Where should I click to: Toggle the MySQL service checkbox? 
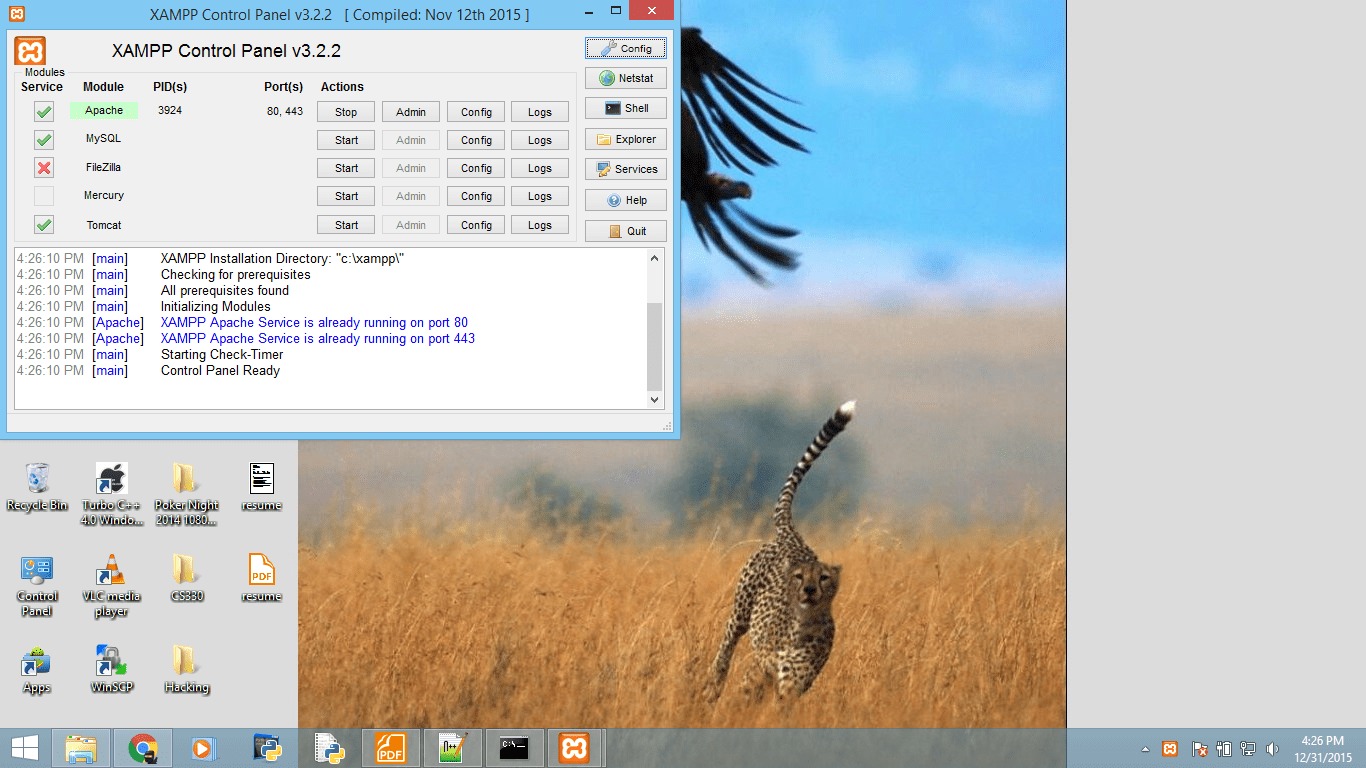tap(44, 139)
